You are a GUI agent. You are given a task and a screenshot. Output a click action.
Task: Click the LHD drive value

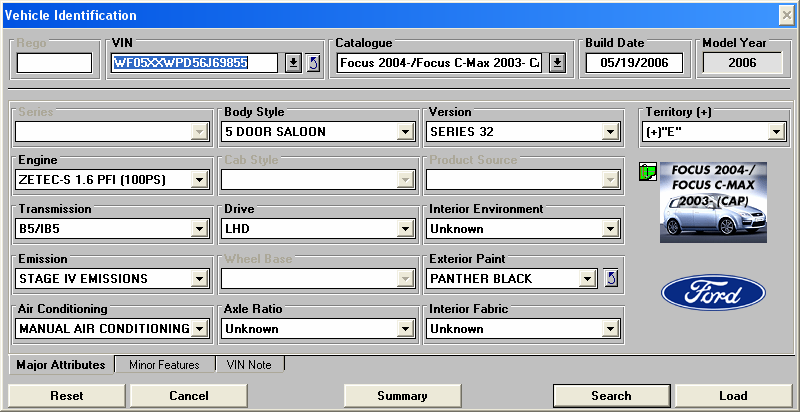[x=237, y=229]
